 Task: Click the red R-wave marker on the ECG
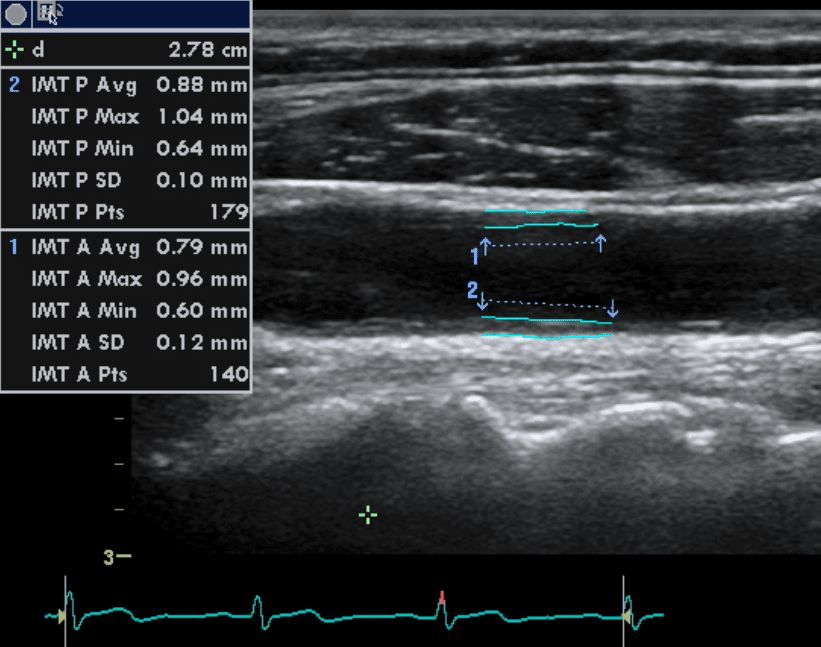[x=442, y=597]
